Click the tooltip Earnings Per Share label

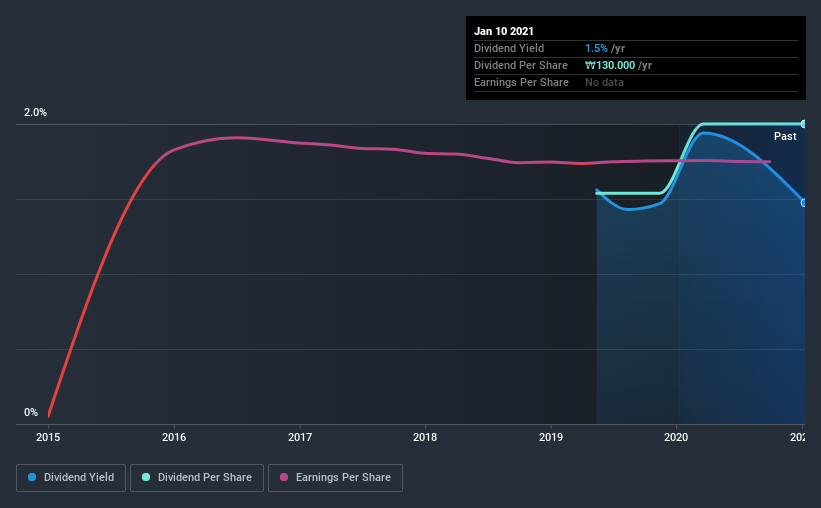pos(522,82)
